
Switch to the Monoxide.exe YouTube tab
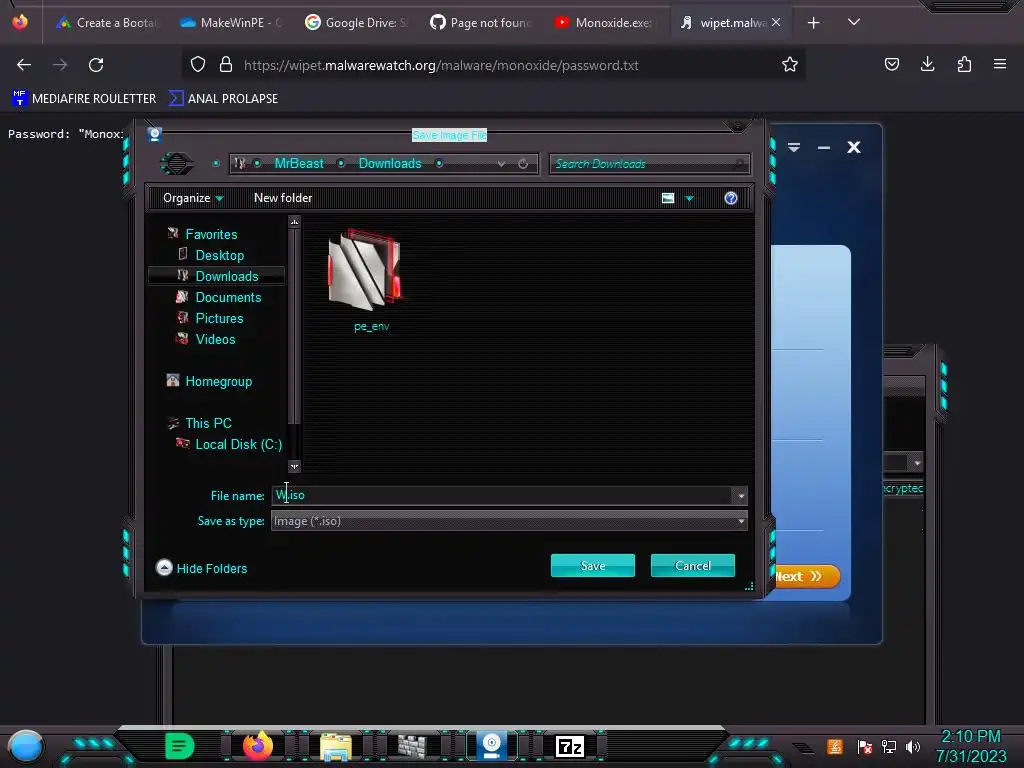click(x=605, y=23)
